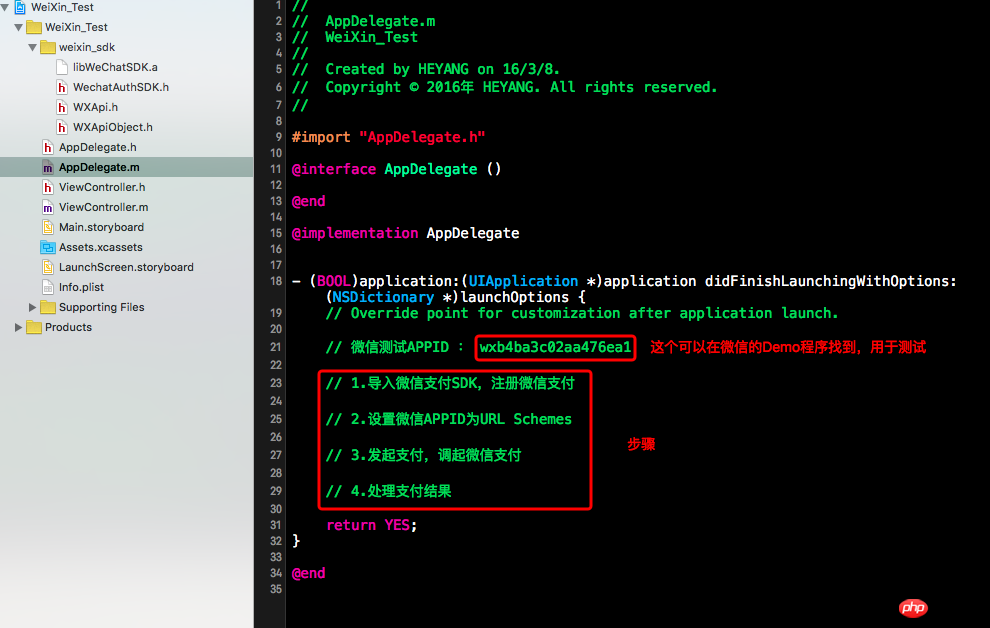This screenshot has width=990, height=628.
Task: Open libWeChatSDK.a in the navigator
Action: (x=115, y=67)
